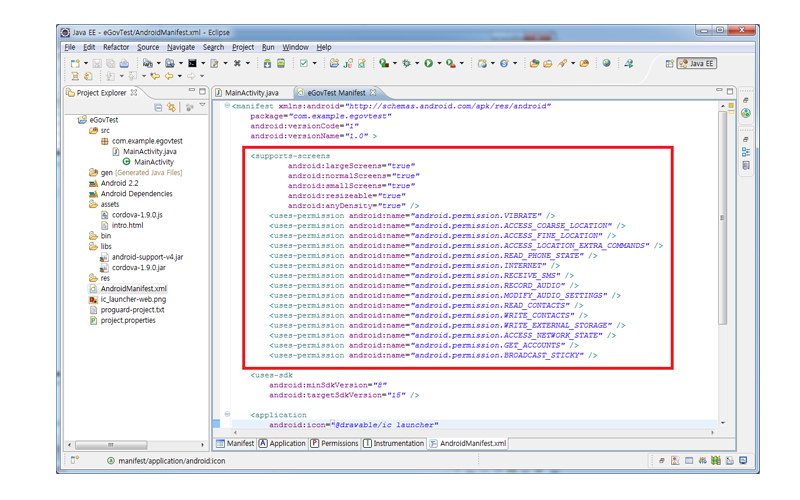Click the Project Explorer horizontal scrollbar
800x500 pixels.
[110, 444]
